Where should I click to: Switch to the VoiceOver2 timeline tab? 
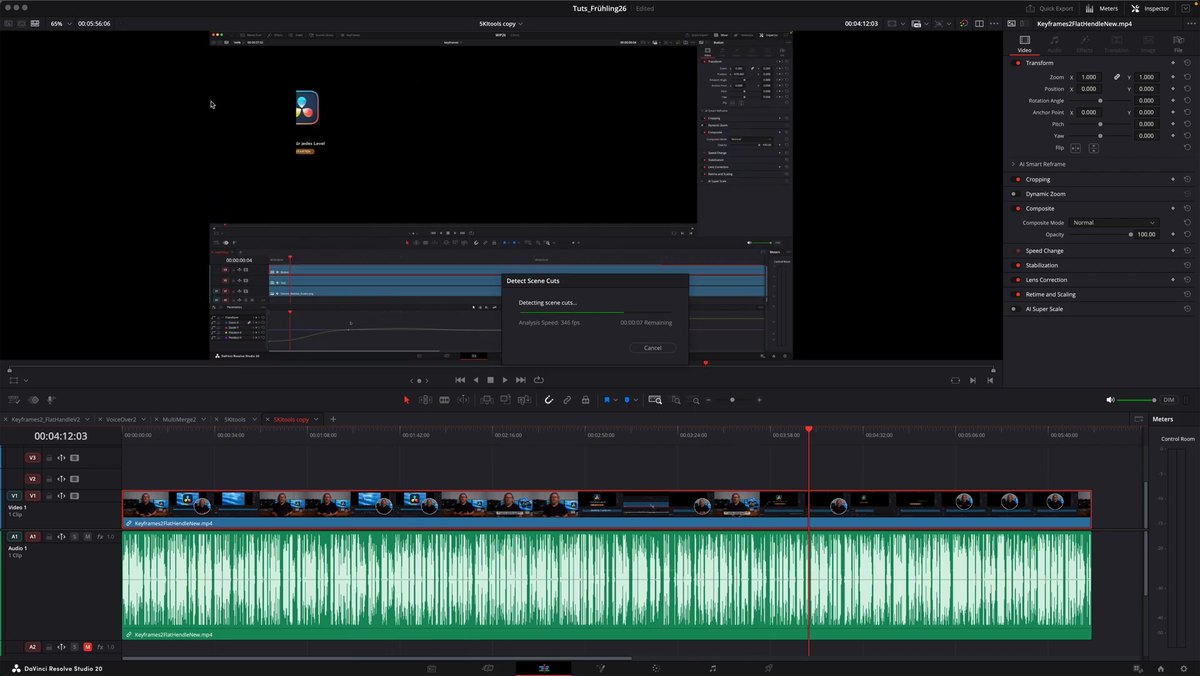click(x=121, y=419)
